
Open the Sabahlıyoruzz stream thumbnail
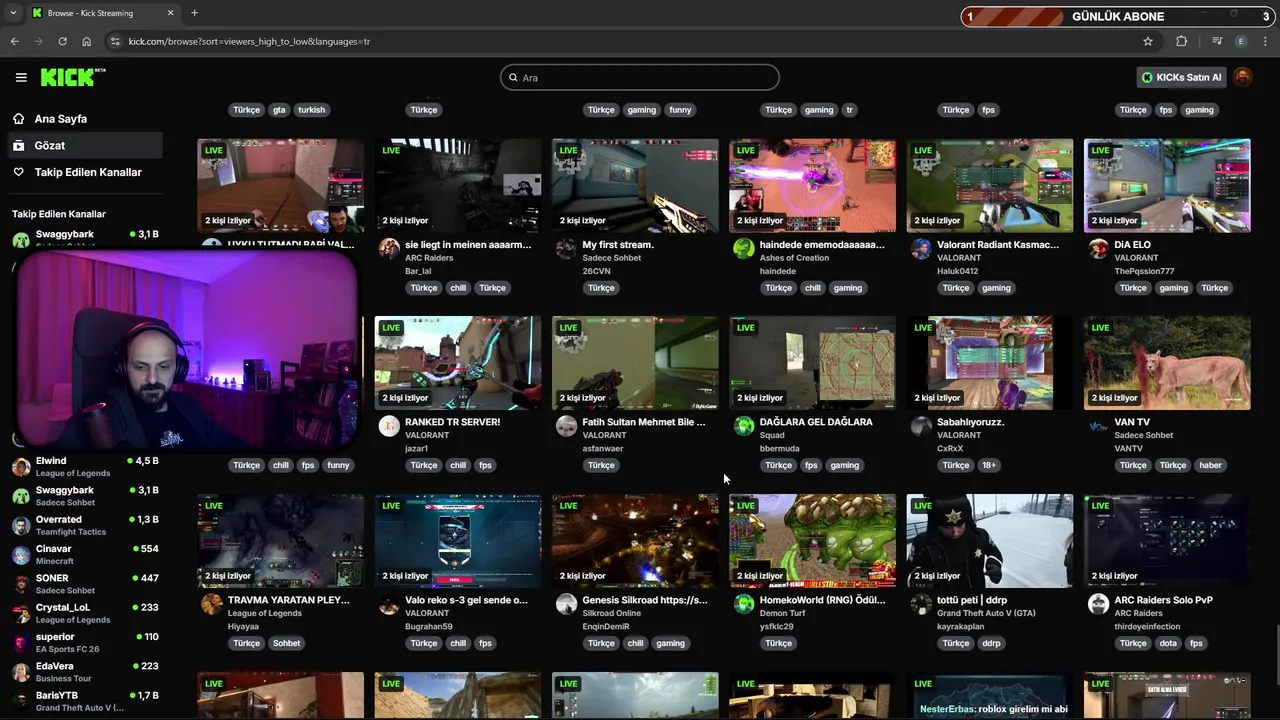(x=990, y=363)
